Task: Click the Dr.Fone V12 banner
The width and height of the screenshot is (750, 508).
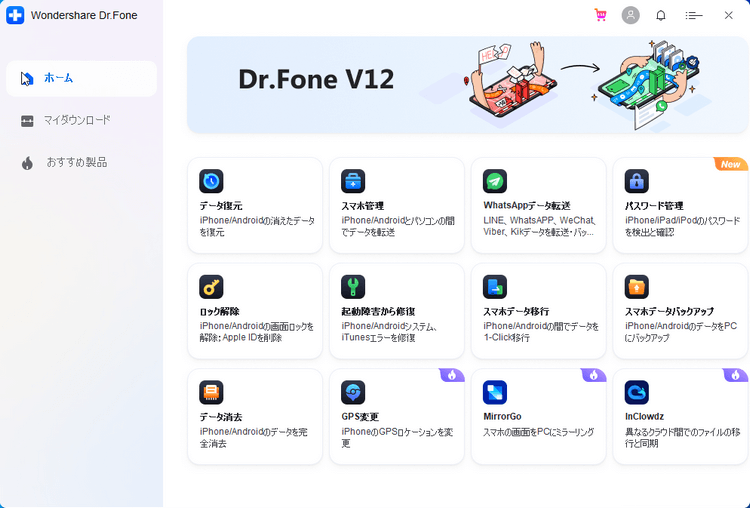Action: 468,85
